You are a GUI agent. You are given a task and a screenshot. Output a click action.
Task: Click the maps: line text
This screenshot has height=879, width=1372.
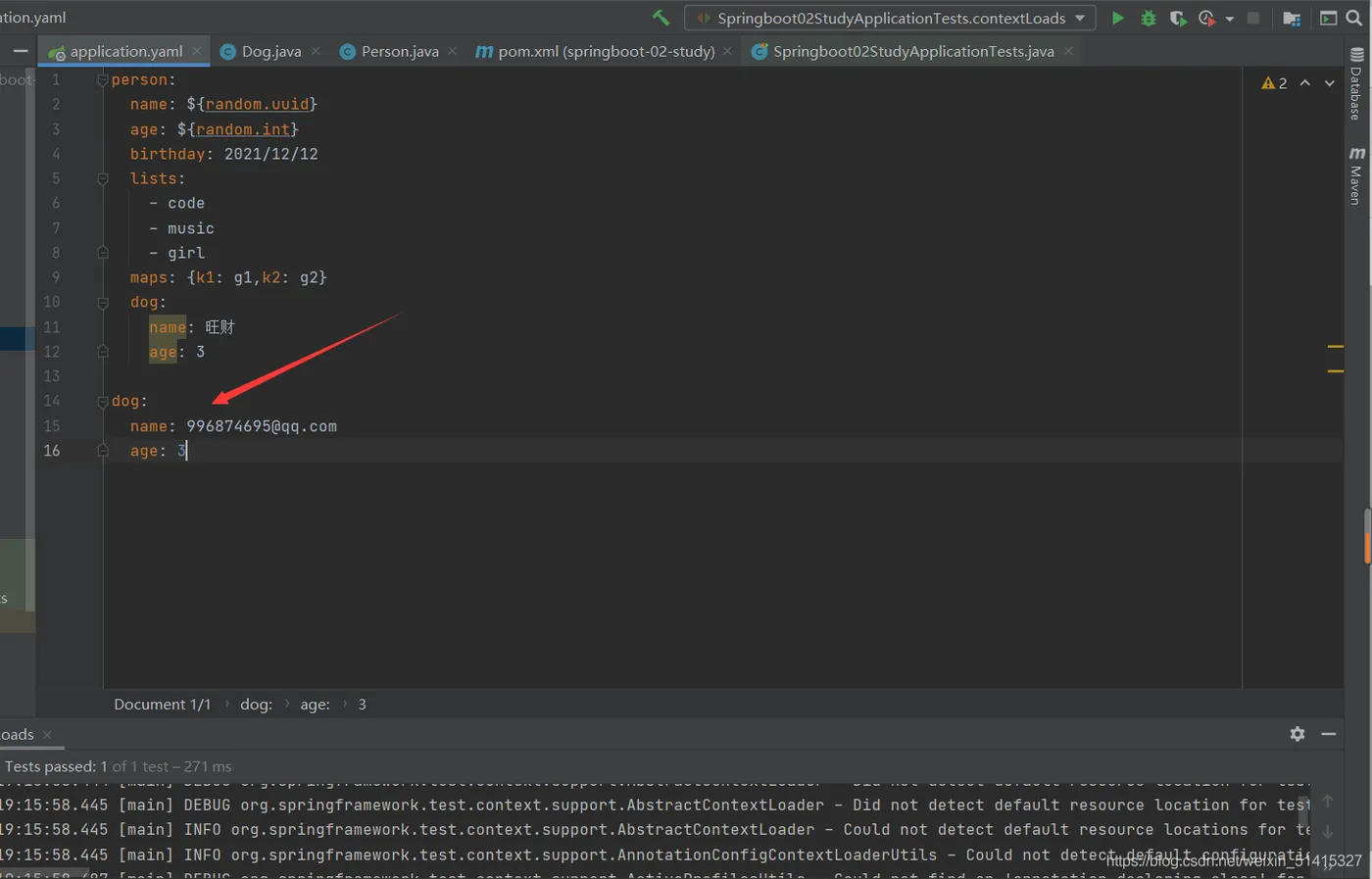tap(228, 277)
